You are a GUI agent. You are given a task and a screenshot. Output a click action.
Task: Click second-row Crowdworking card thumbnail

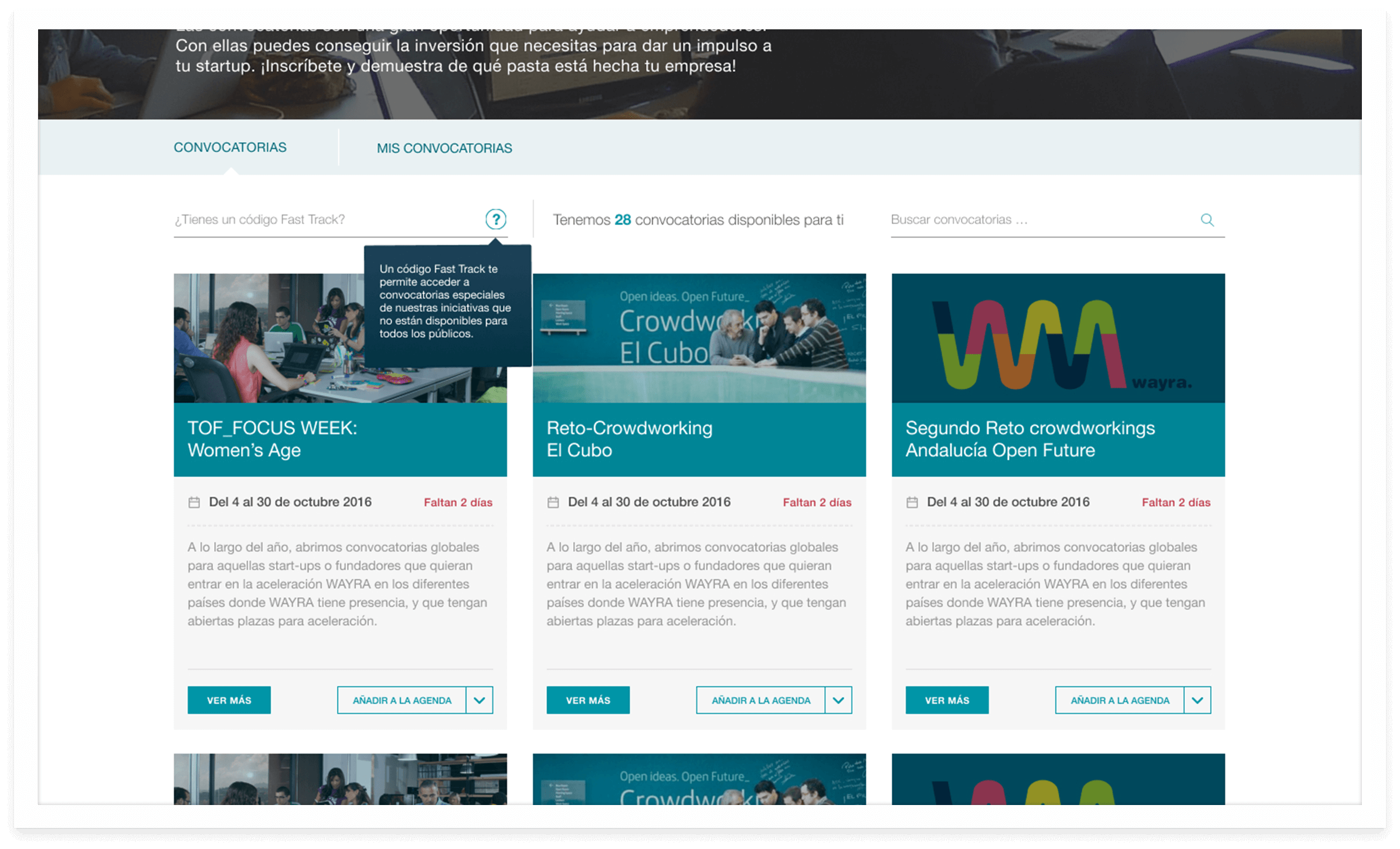tap(699, 779)
